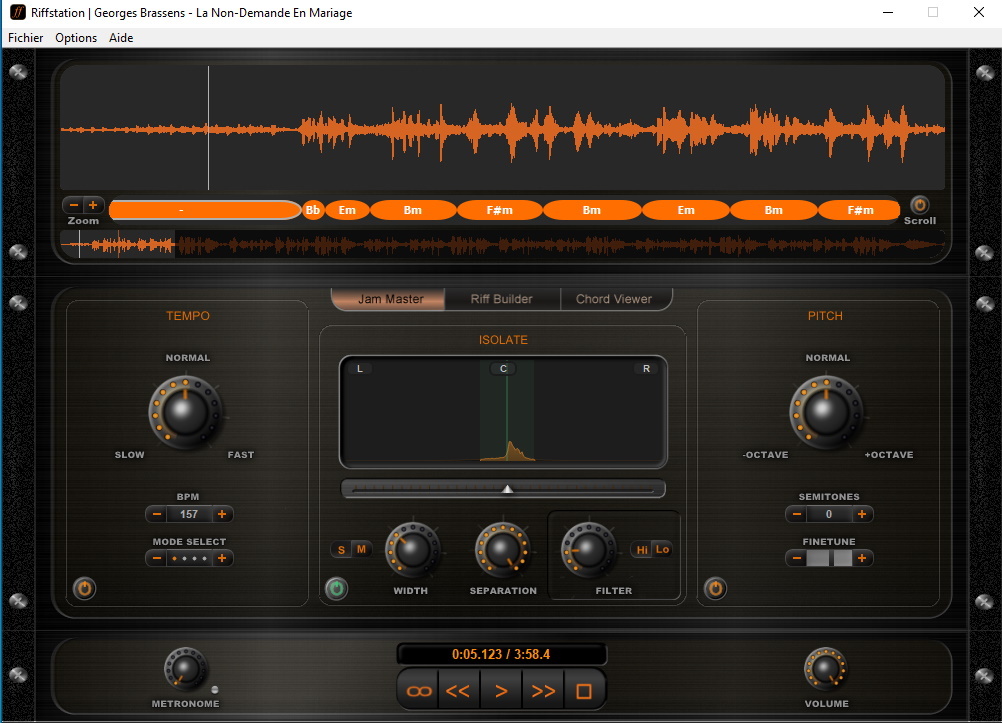
Task: Click the Finetune slider bar
Action: [829, 558]
